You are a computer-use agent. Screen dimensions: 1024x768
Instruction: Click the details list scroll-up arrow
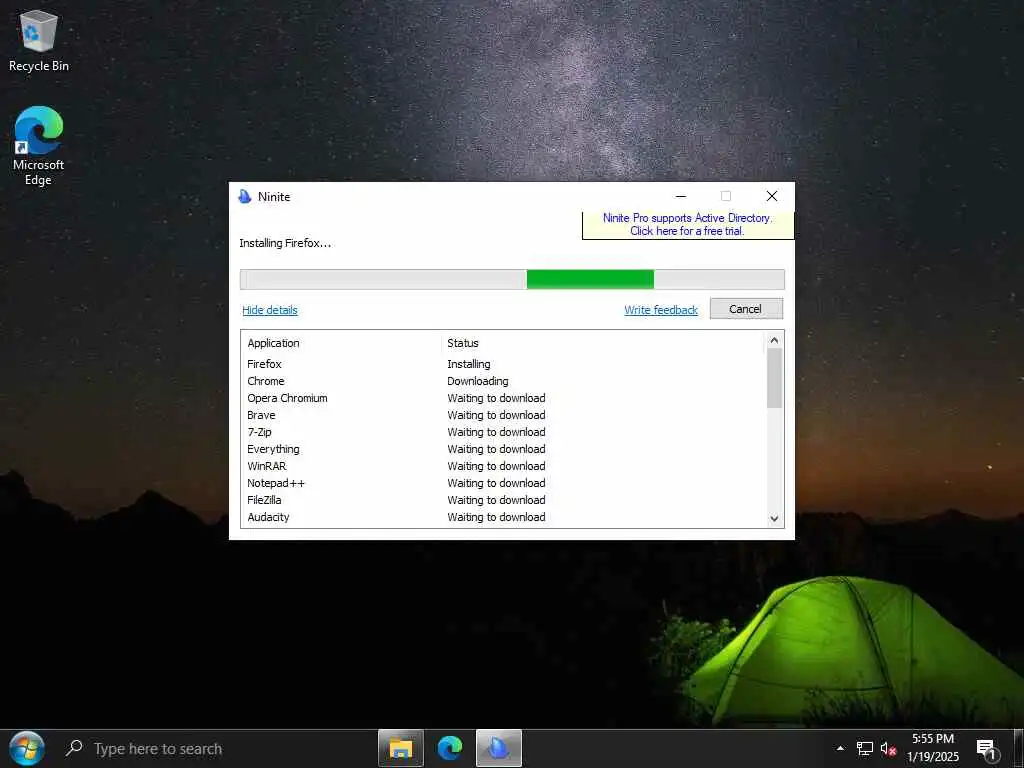tap(774, 340)
